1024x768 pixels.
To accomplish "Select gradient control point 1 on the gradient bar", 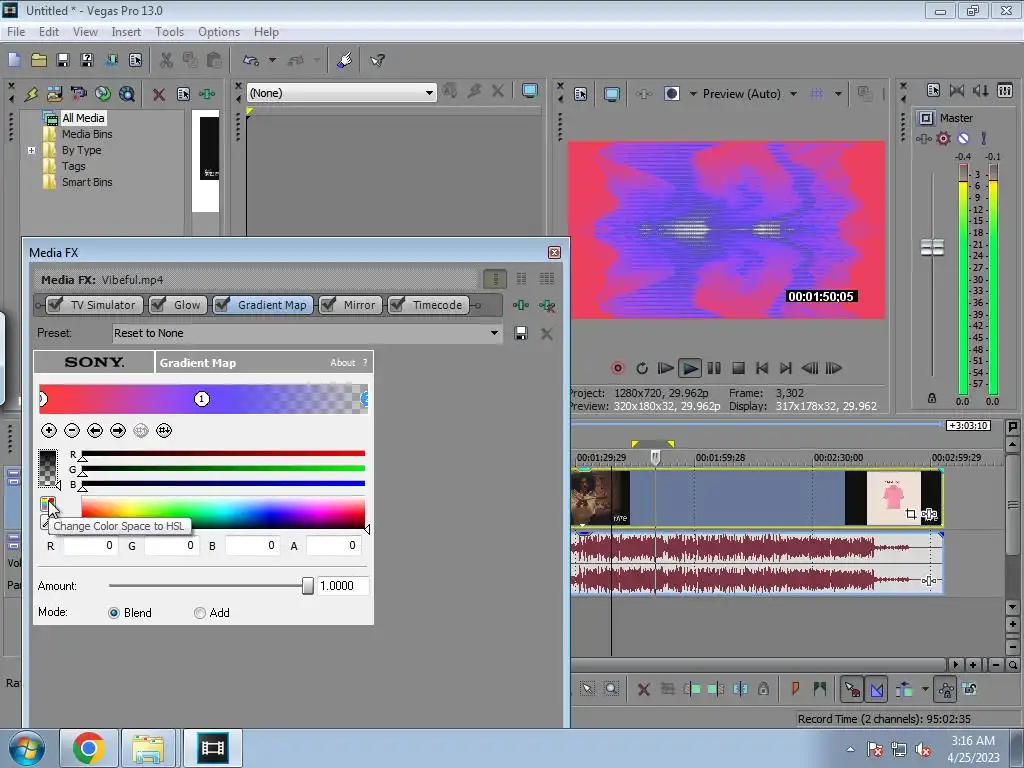I will 202,398.
